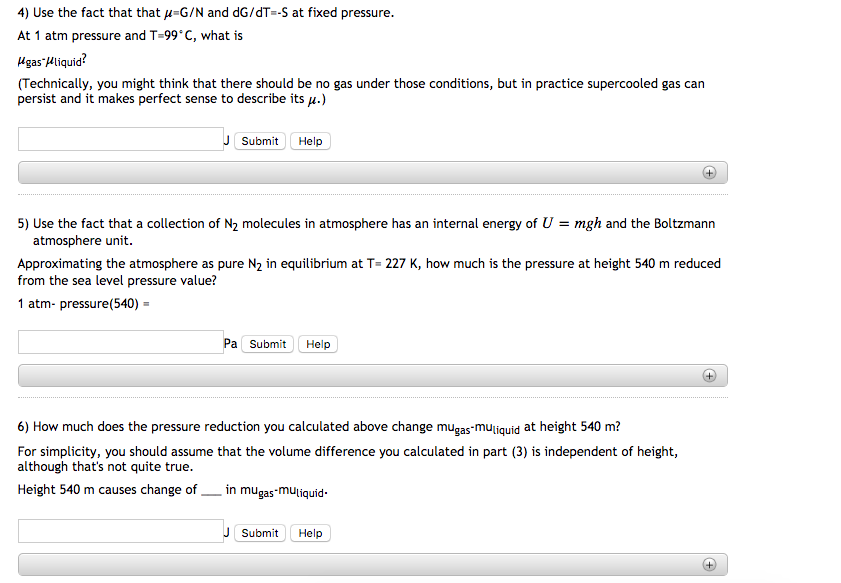Expand the gray bar below question 6
The height and width of the screenshot is (583, 841).
(372, 564)
